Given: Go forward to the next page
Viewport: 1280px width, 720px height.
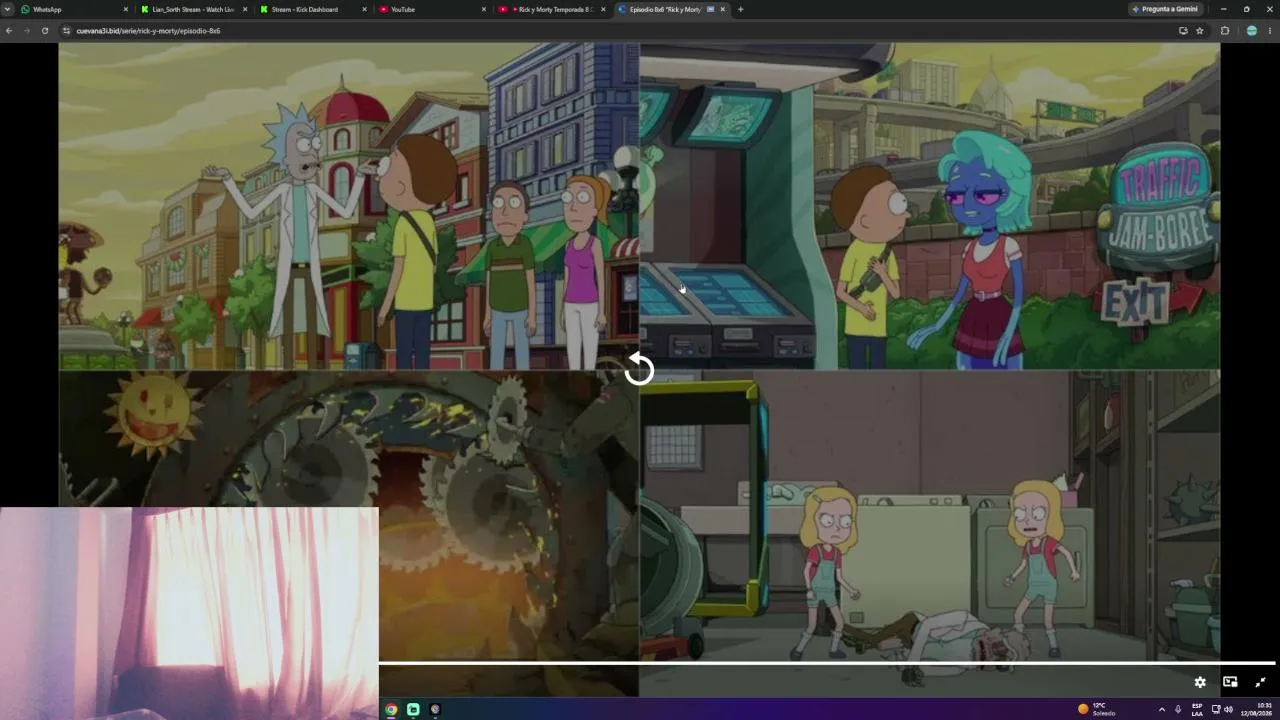Looking at the screenshot, I should click(x=27, y=31).
